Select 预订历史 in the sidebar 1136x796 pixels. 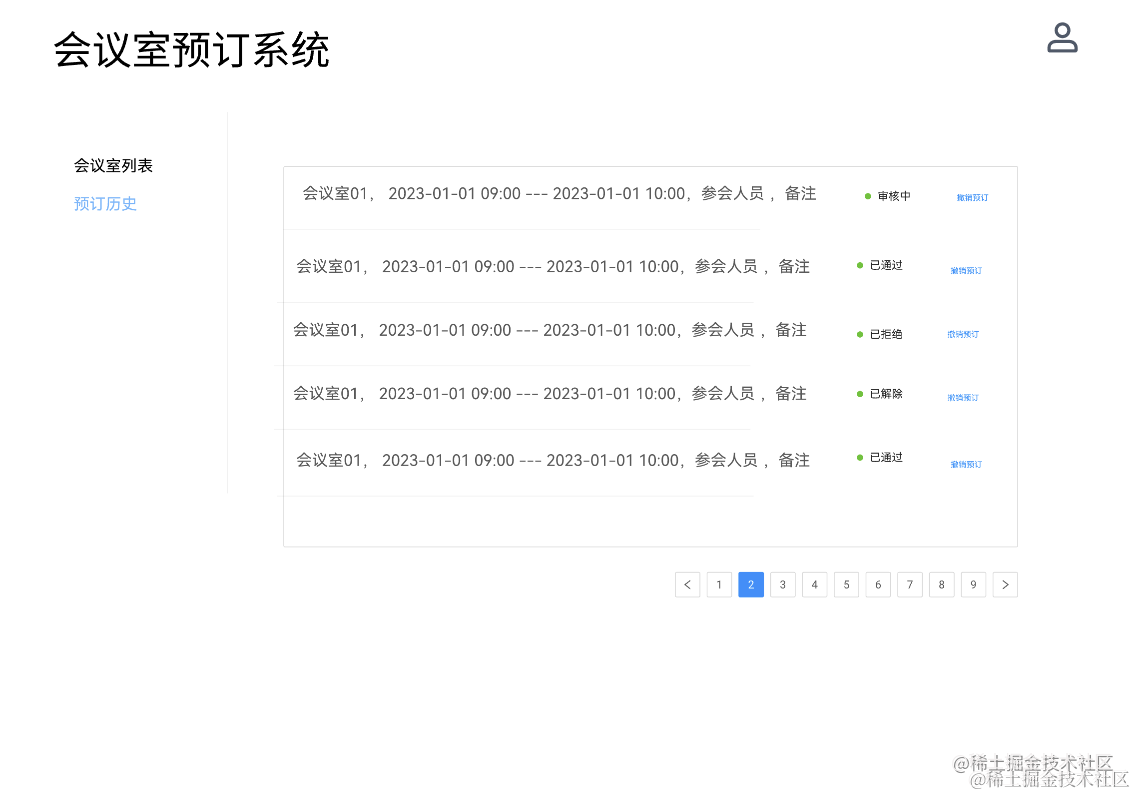[105, 204]
